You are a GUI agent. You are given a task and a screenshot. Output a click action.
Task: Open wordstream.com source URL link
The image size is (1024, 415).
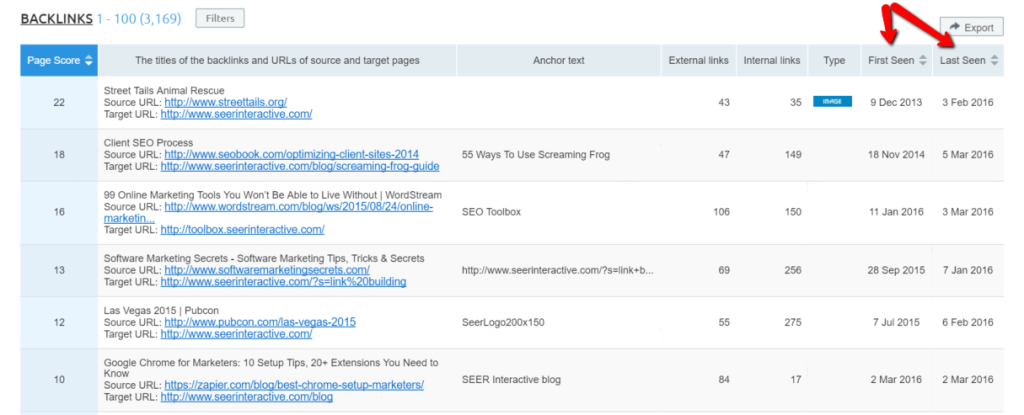(x=302, y=206)
